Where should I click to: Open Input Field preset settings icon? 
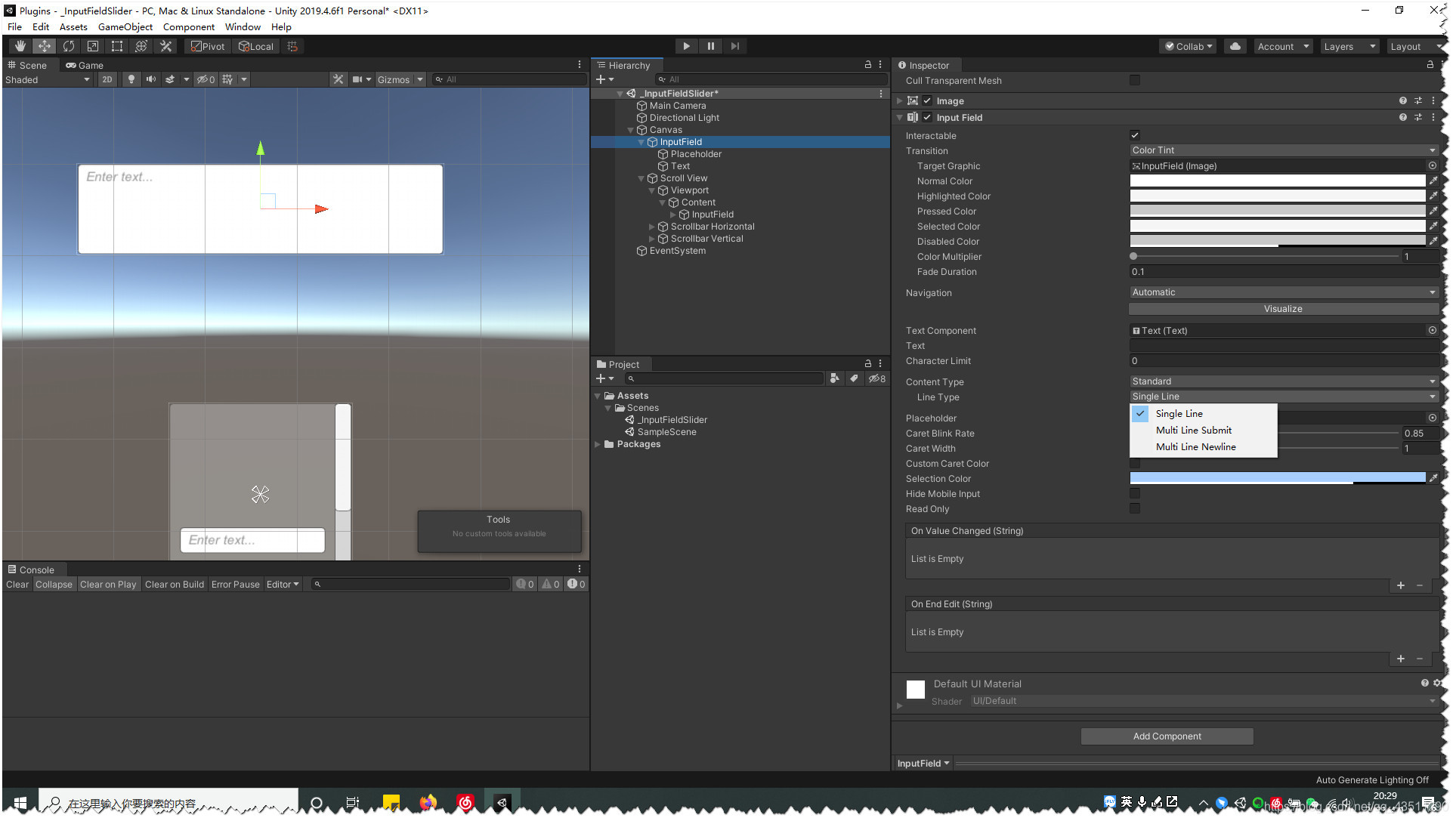click(x=1417, y=118)
